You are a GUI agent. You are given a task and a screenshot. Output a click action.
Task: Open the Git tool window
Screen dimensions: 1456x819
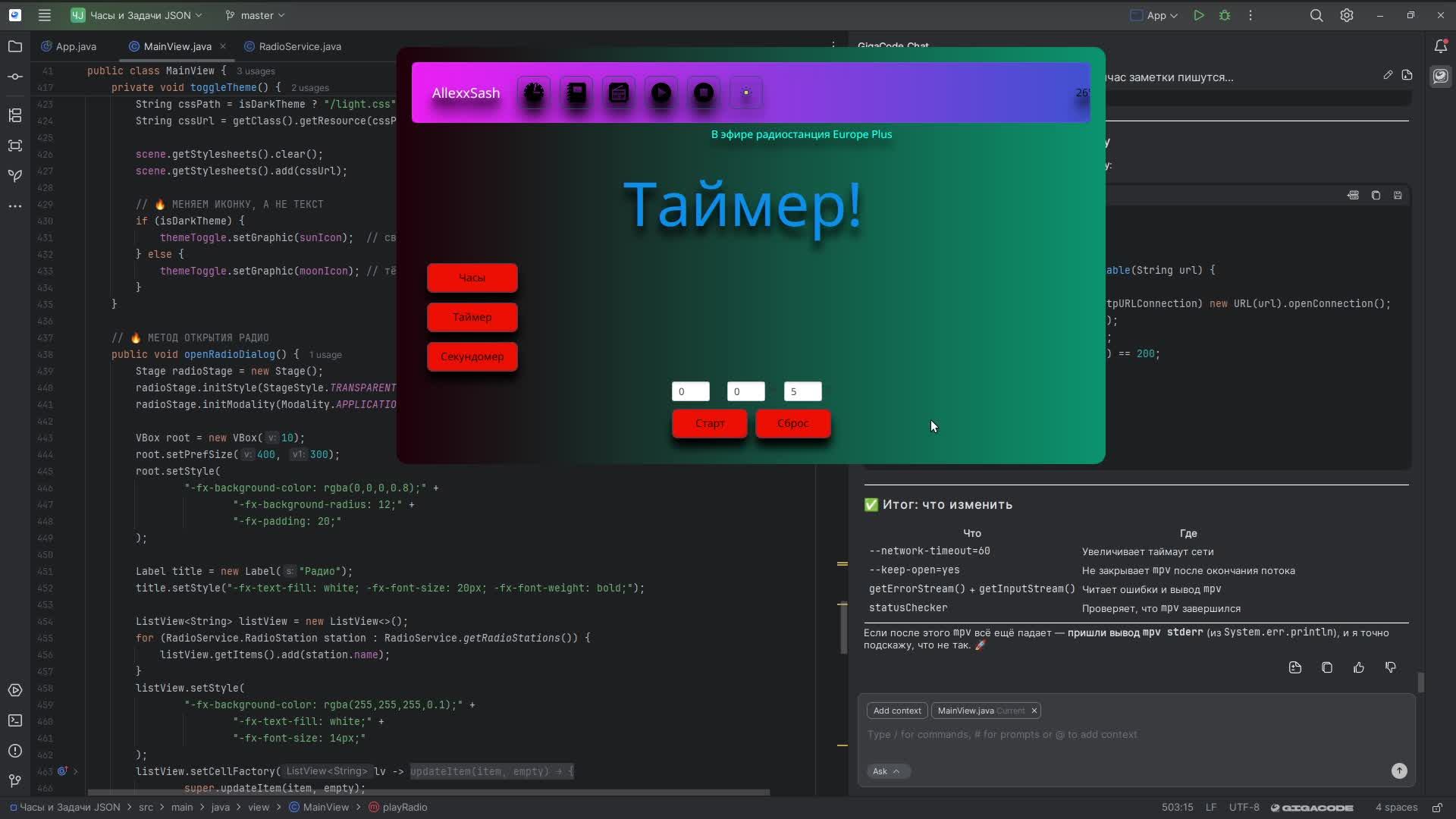pyautogui.click(x=15, y=781)
